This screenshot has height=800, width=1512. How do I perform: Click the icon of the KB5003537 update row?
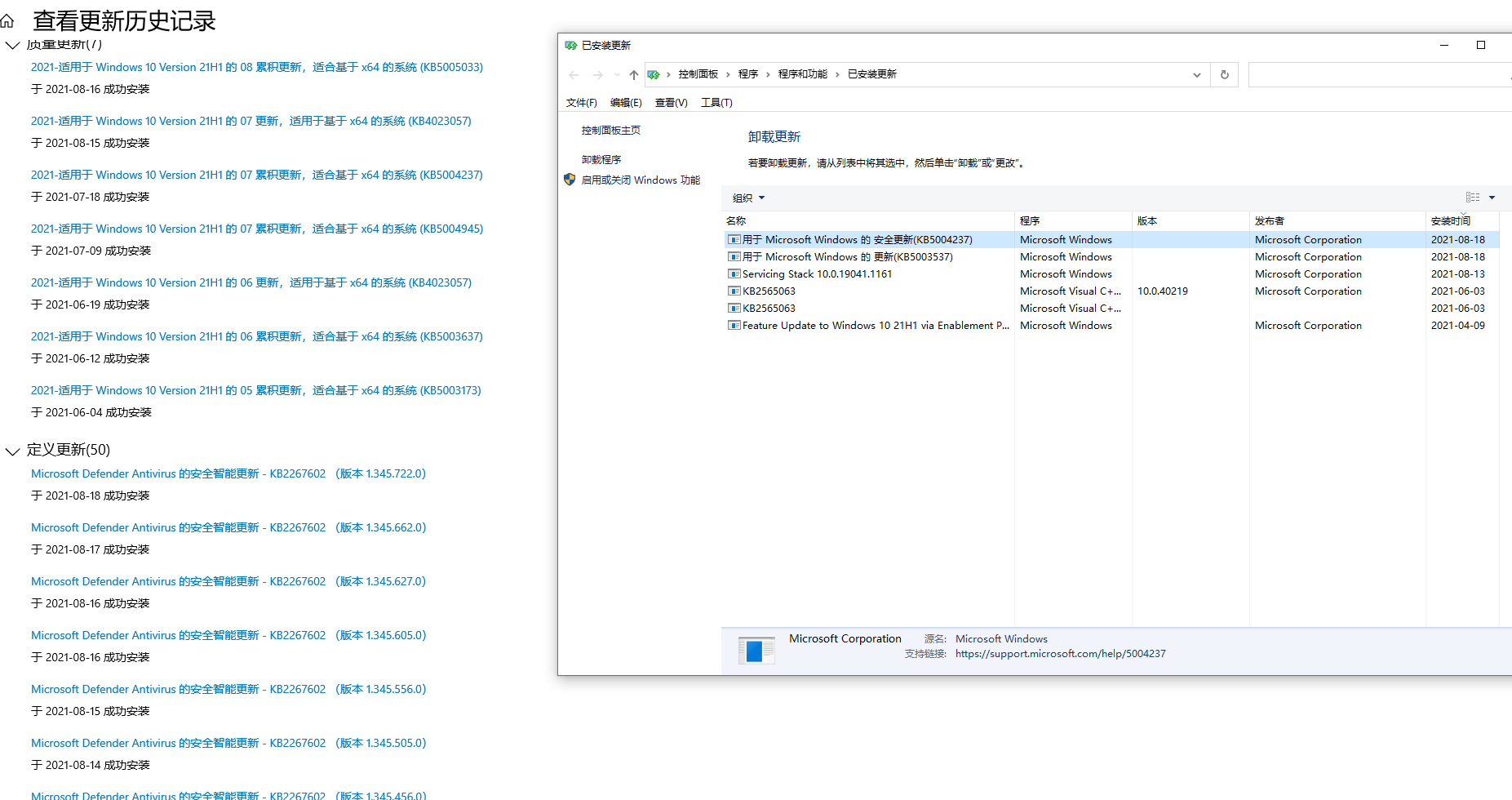pyautogui.click(x=734, y=257)
